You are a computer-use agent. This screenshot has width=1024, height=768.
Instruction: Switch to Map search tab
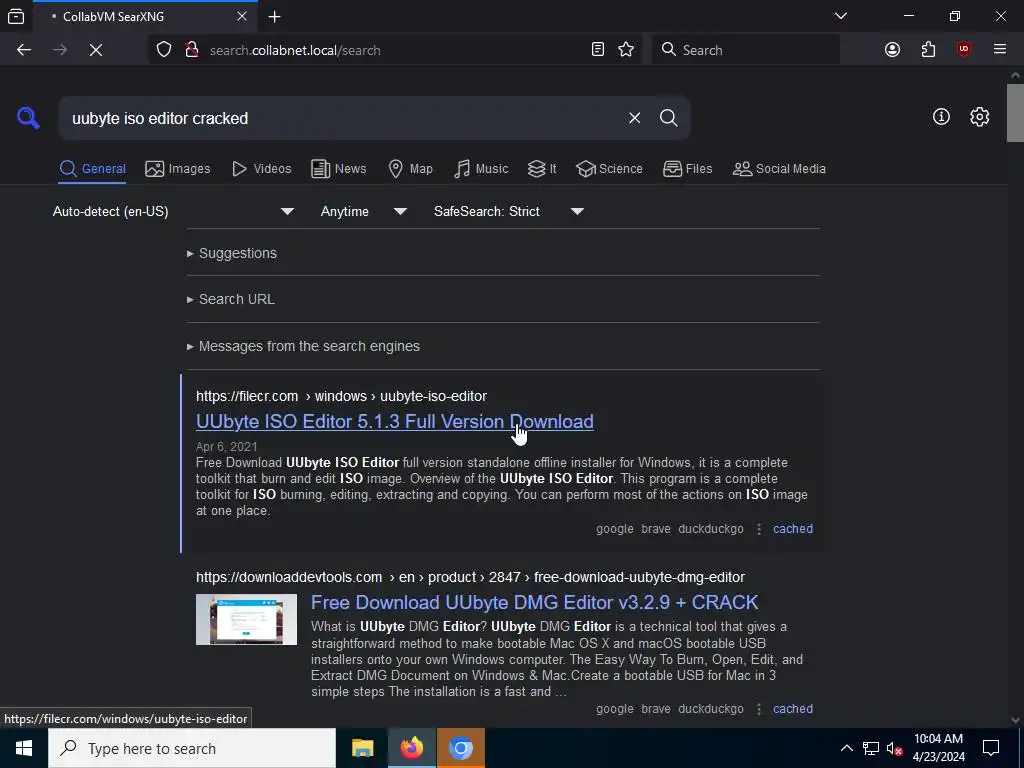410,169
